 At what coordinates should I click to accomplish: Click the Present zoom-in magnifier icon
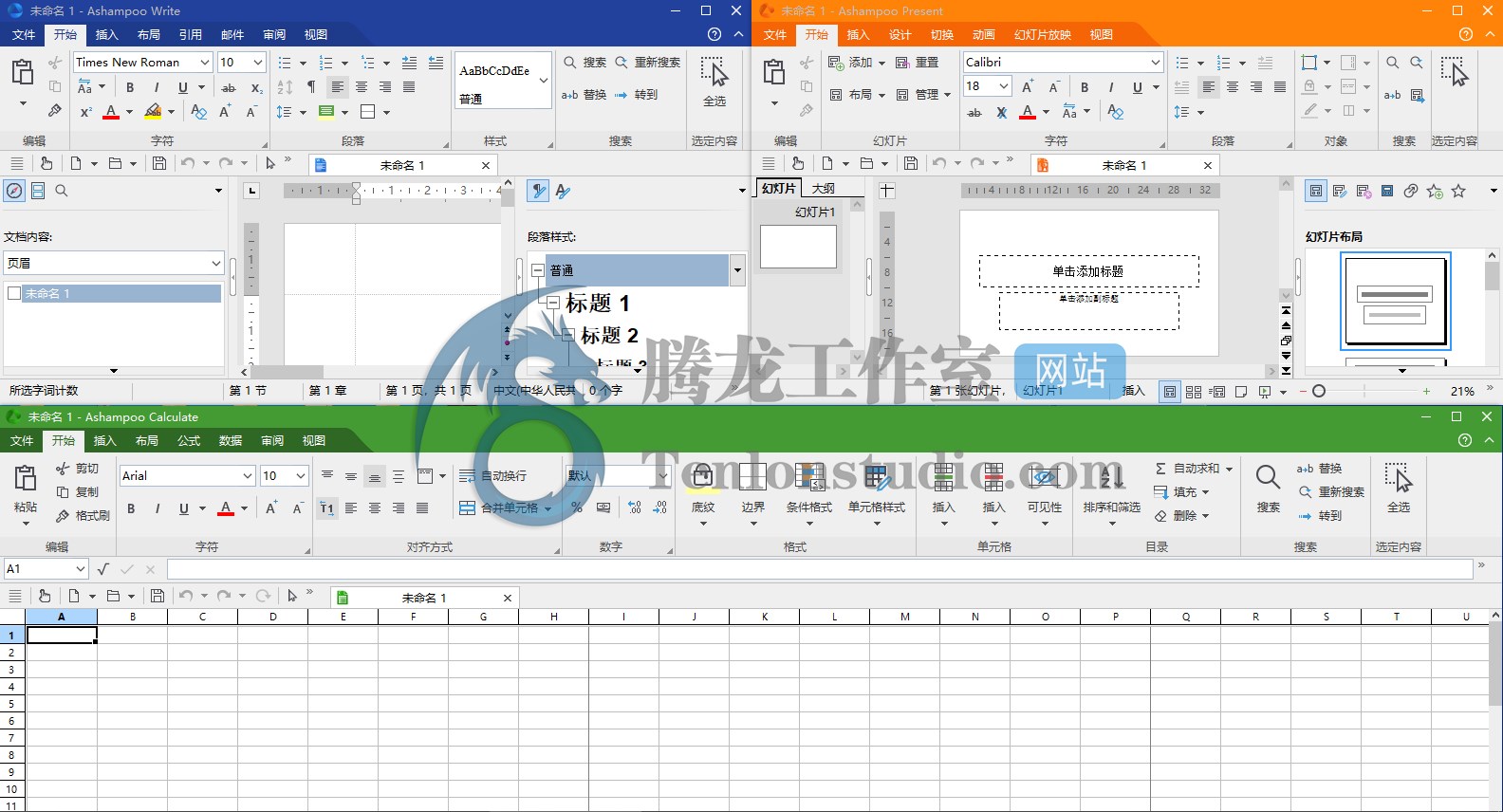(x=1393, y=63)
